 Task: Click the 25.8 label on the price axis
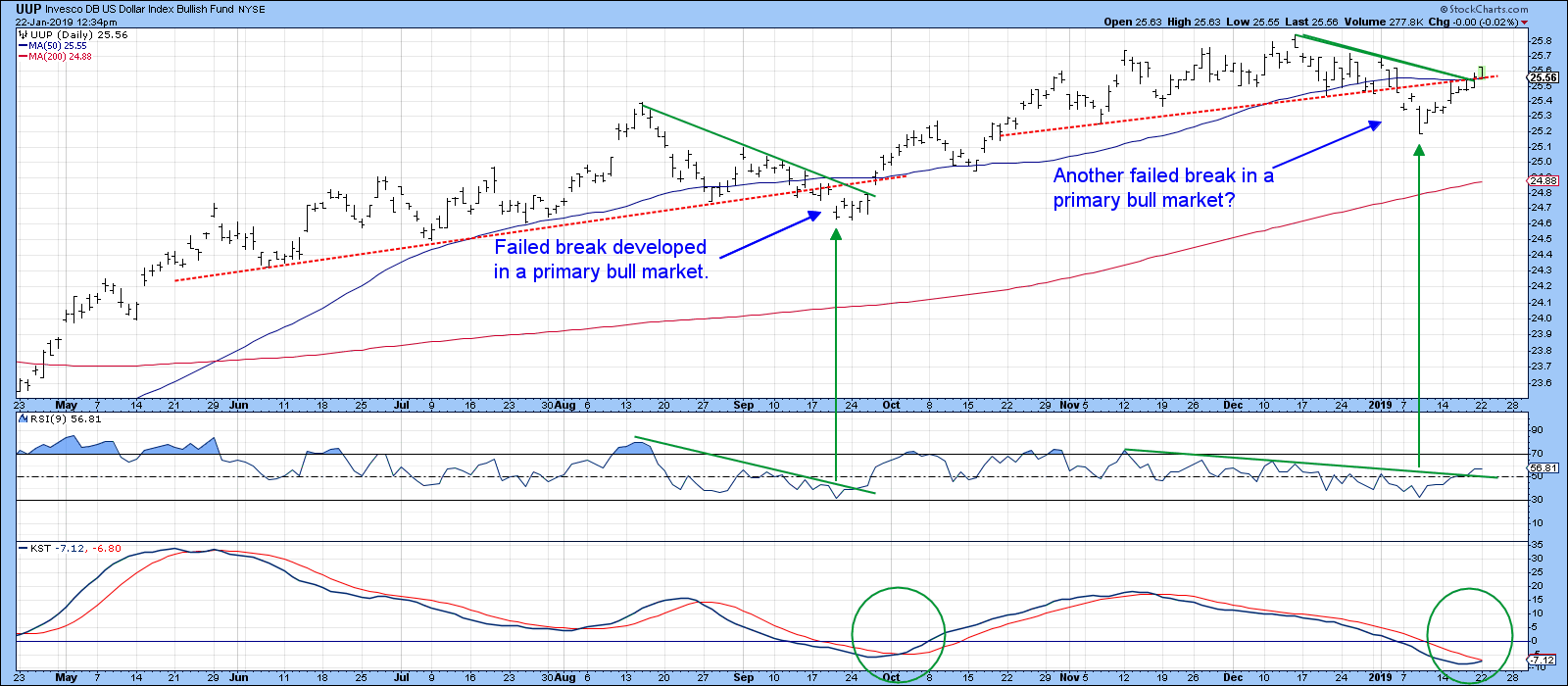[x=1543, y=41]
